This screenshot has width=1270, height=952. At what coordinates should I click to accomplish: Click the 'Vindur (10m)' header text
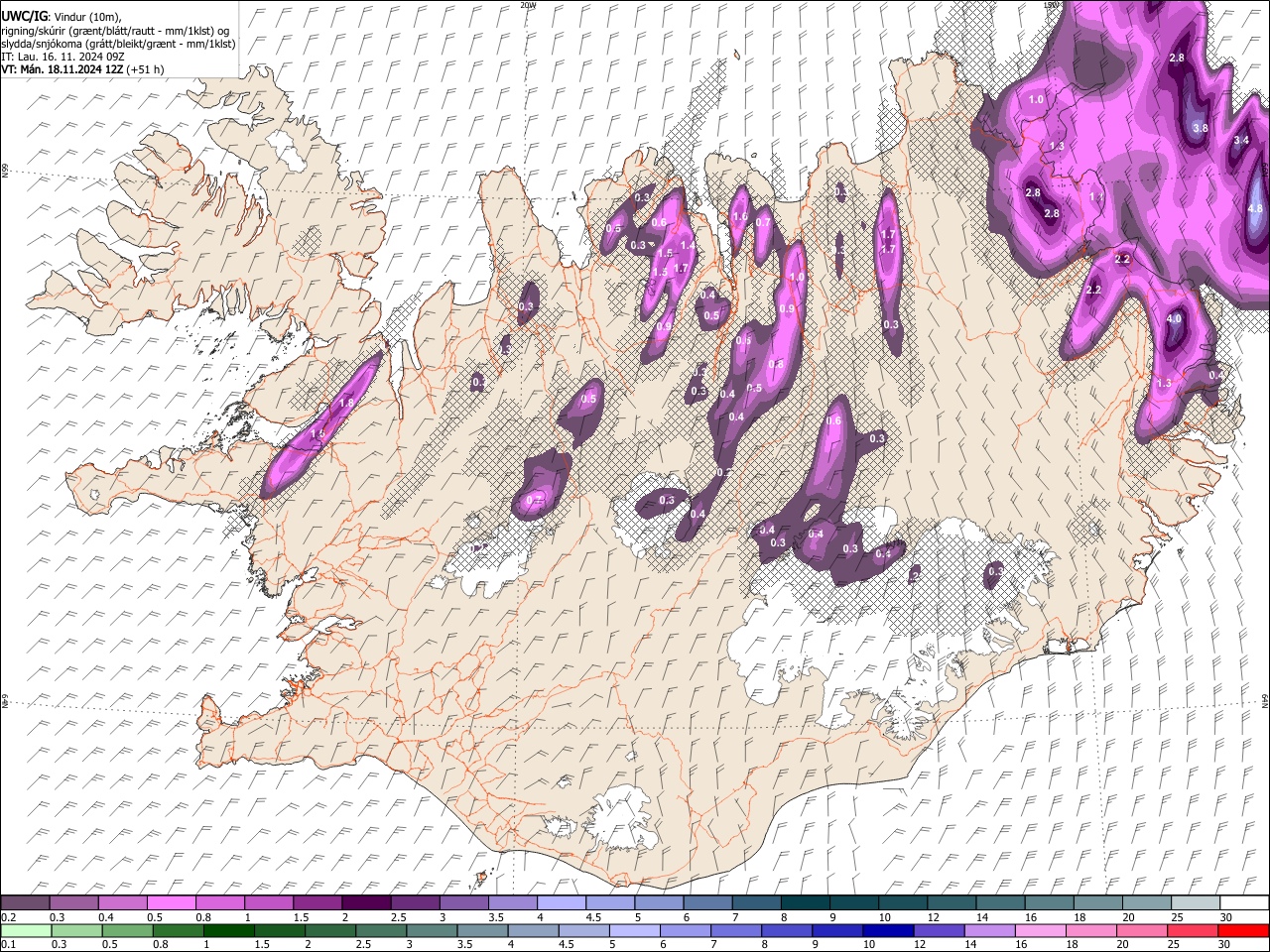pos(85,17)
